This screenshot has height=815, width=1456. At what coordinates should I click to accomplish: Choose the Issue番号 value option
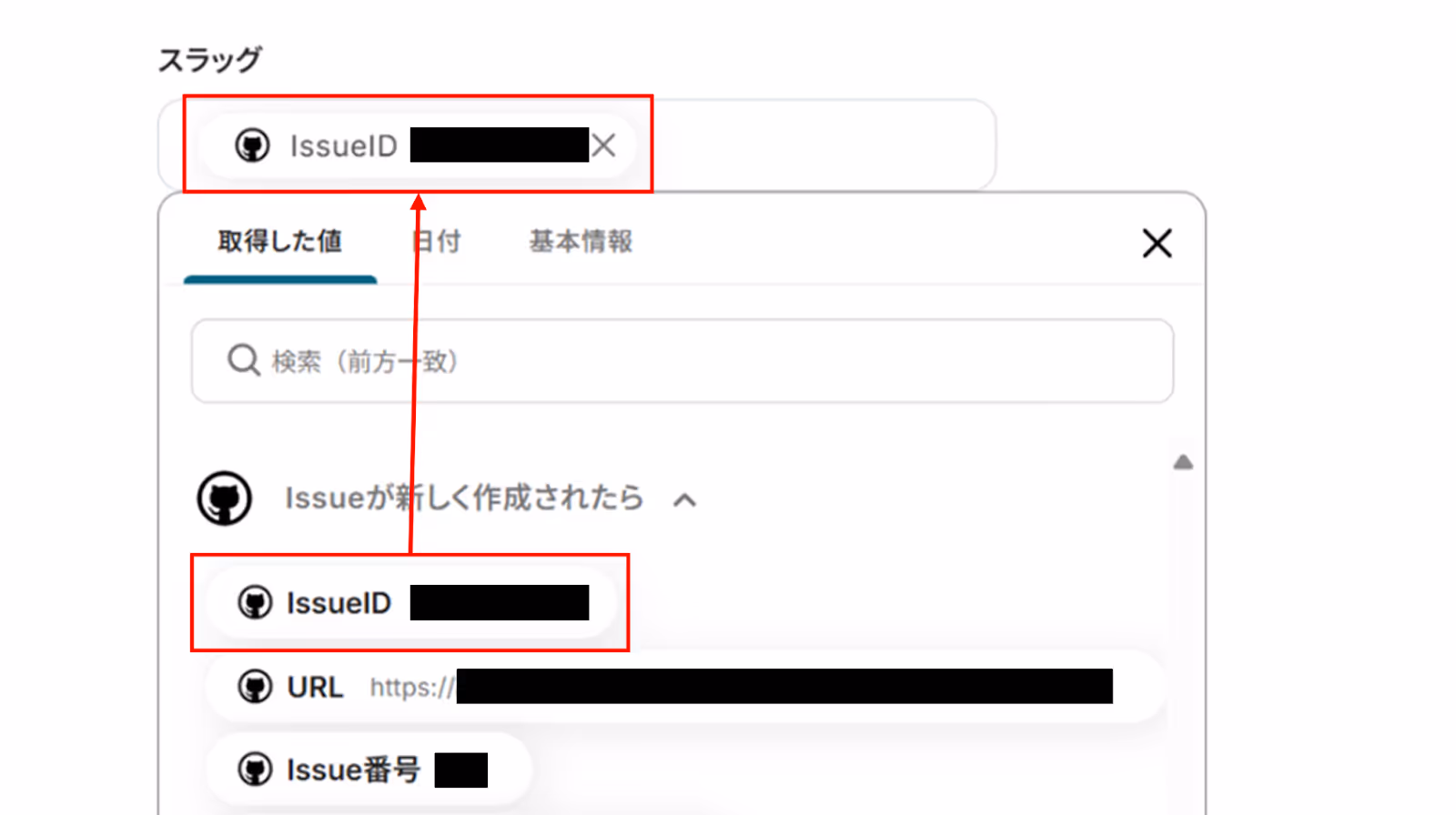[369, 770]
